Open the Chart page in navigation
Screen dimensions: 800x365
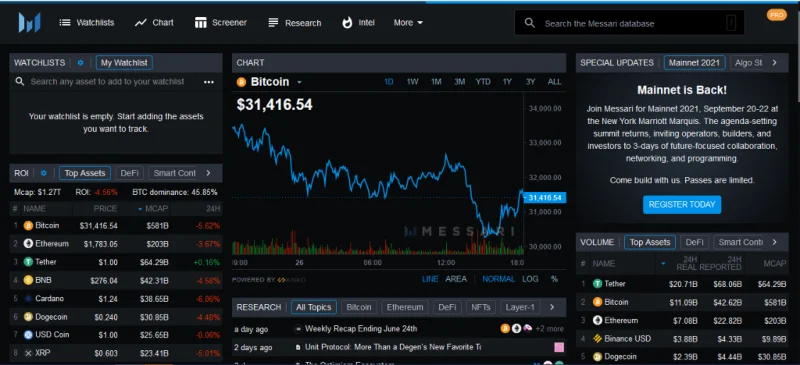[154, 22]
